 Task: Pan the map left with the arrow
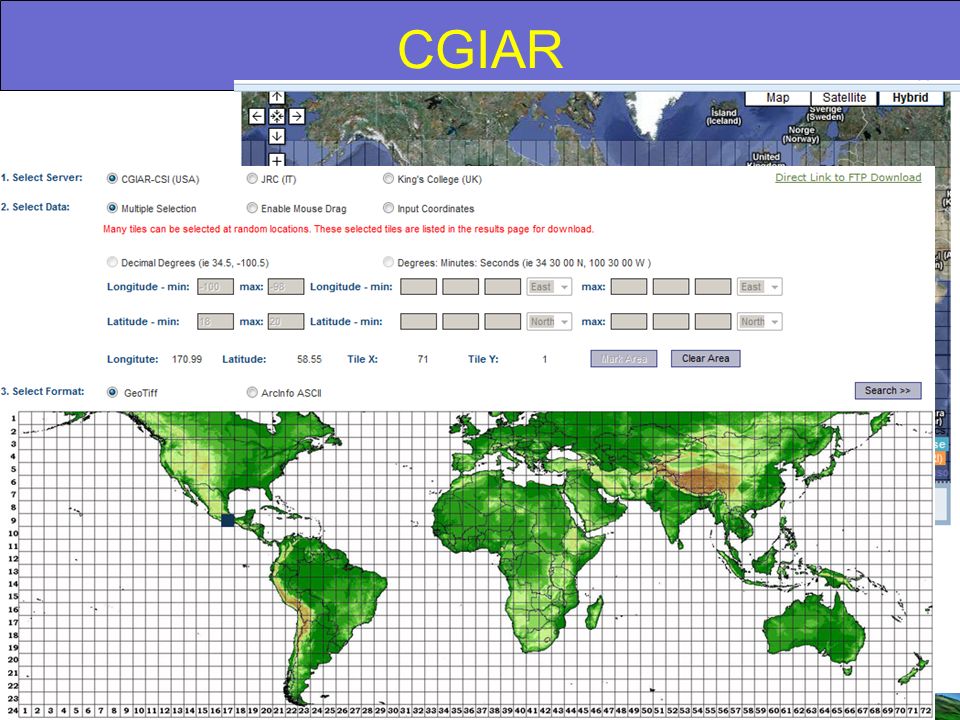pyautogui.click(x=257, y=116)
